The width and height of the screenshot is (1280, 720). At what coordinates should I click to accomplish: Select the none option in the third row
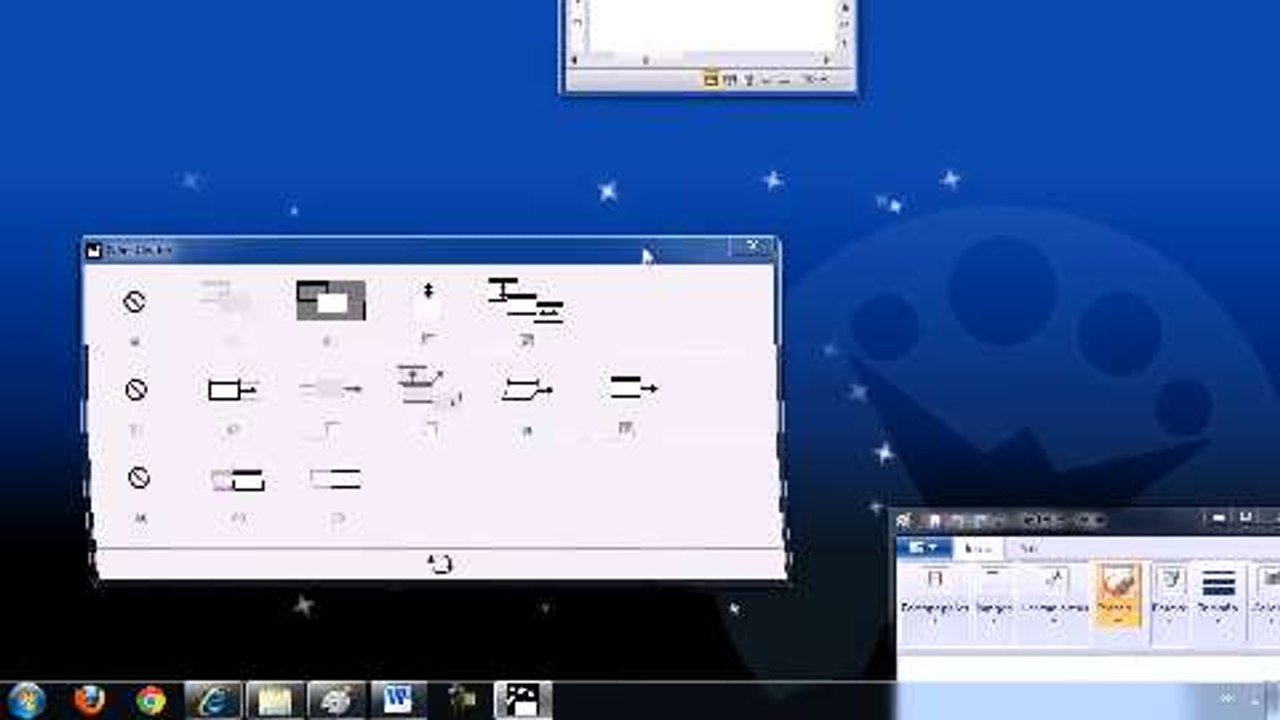point(139,478)
